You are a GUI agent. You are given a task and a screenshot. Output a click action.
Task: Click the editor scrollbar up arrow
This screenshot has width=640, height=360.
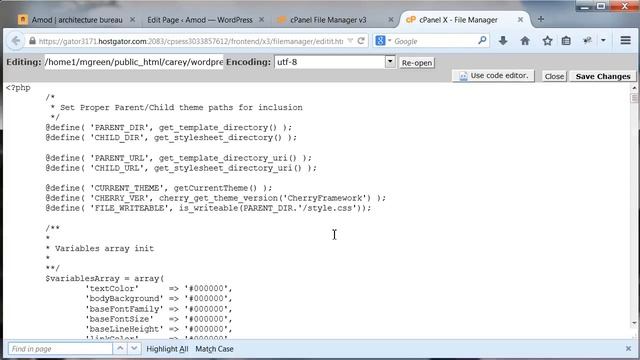pos(634,88)
